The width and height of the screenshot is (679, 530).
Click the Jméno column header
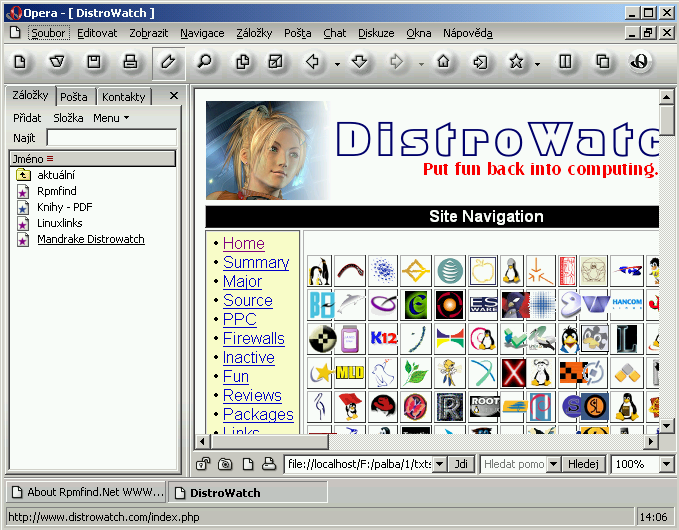click(x=93, y=158)
